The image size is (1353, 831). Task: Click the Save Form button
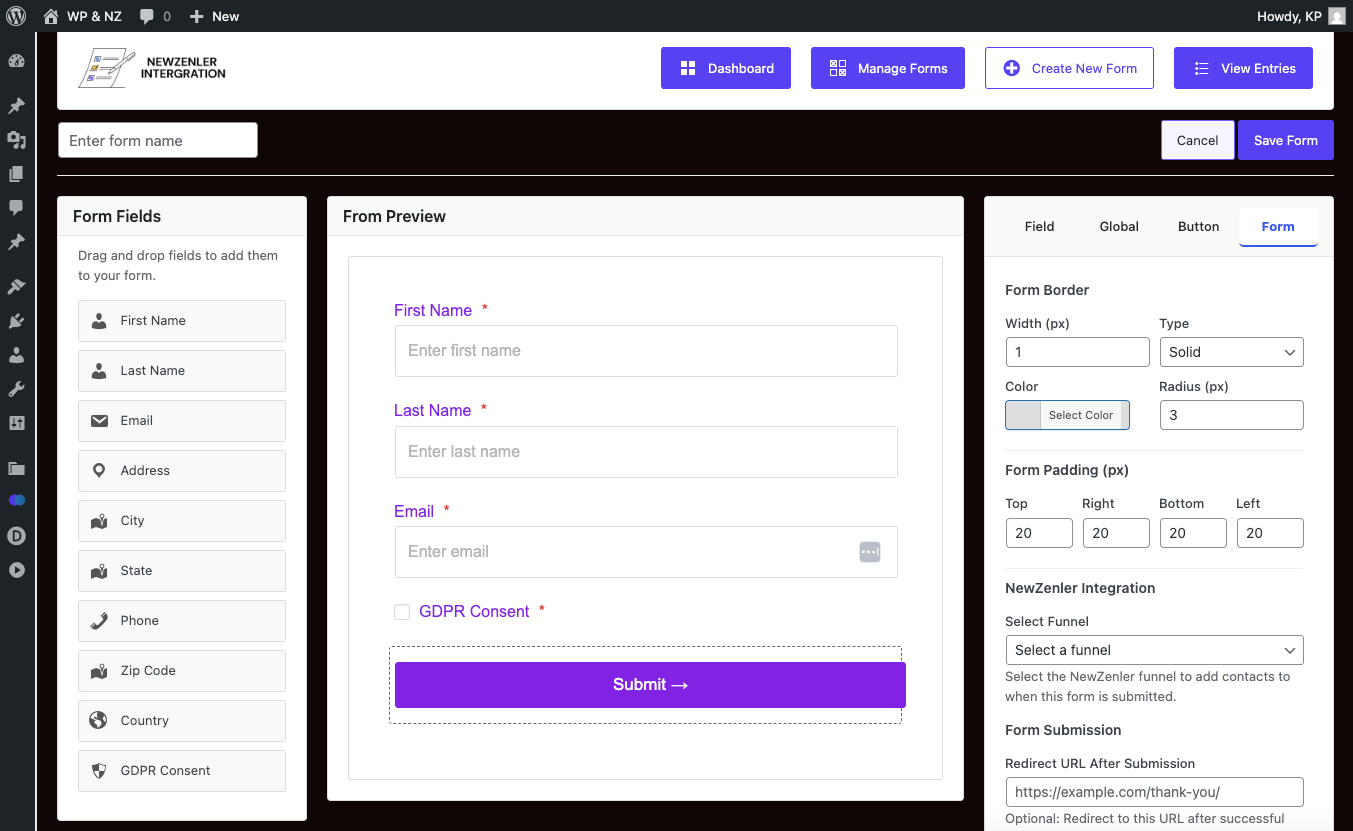pos(1285,141)
